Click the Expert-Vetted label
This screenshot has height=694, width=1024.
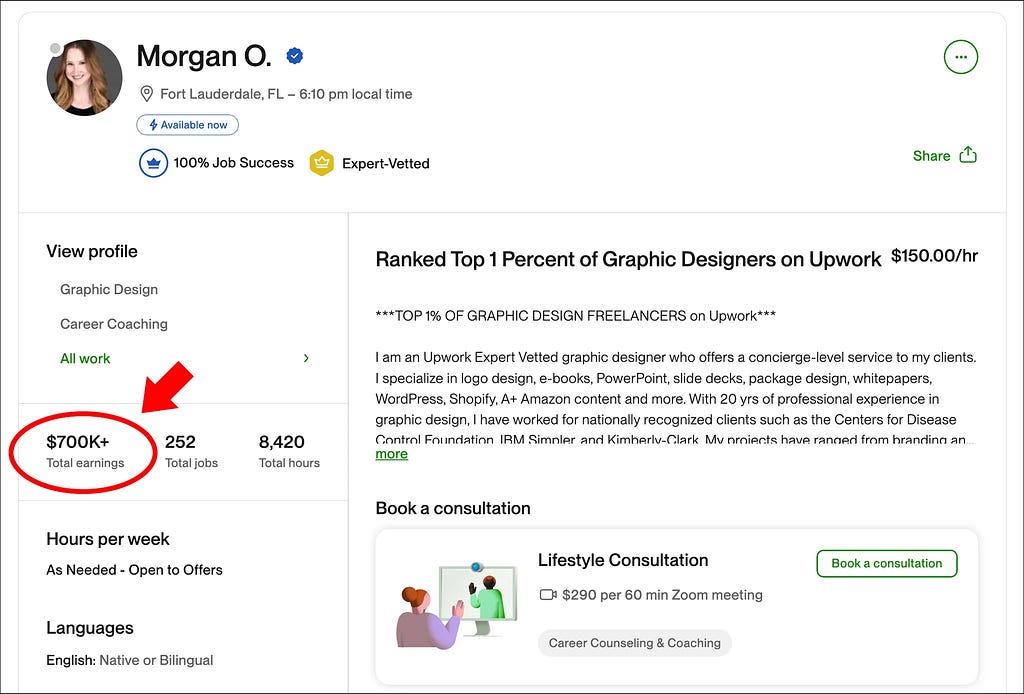point(386,164)
